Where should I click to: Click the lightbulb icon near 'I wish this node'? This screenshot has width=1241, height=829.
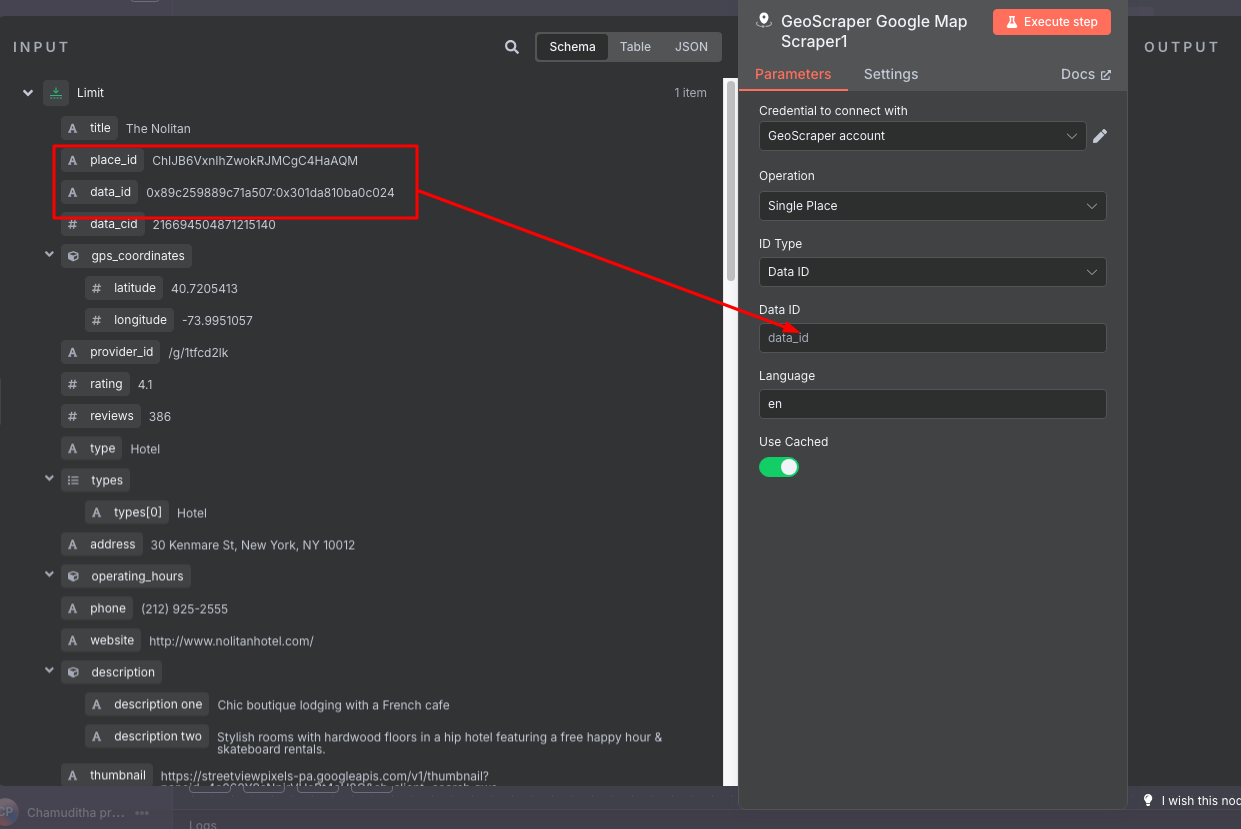1149,800
